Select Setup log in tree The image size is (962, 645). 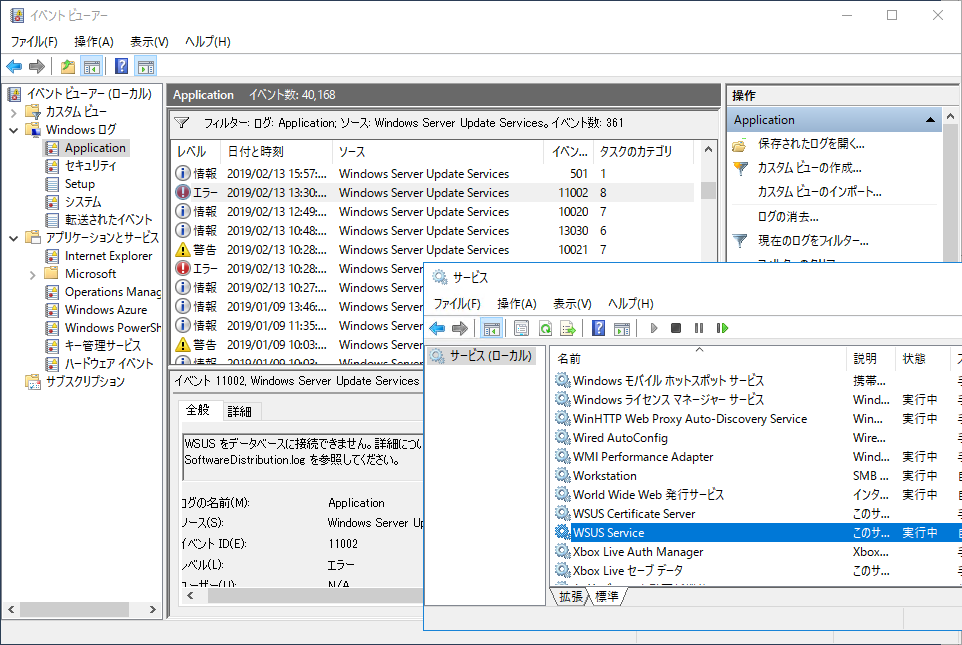tap(80, 184)
